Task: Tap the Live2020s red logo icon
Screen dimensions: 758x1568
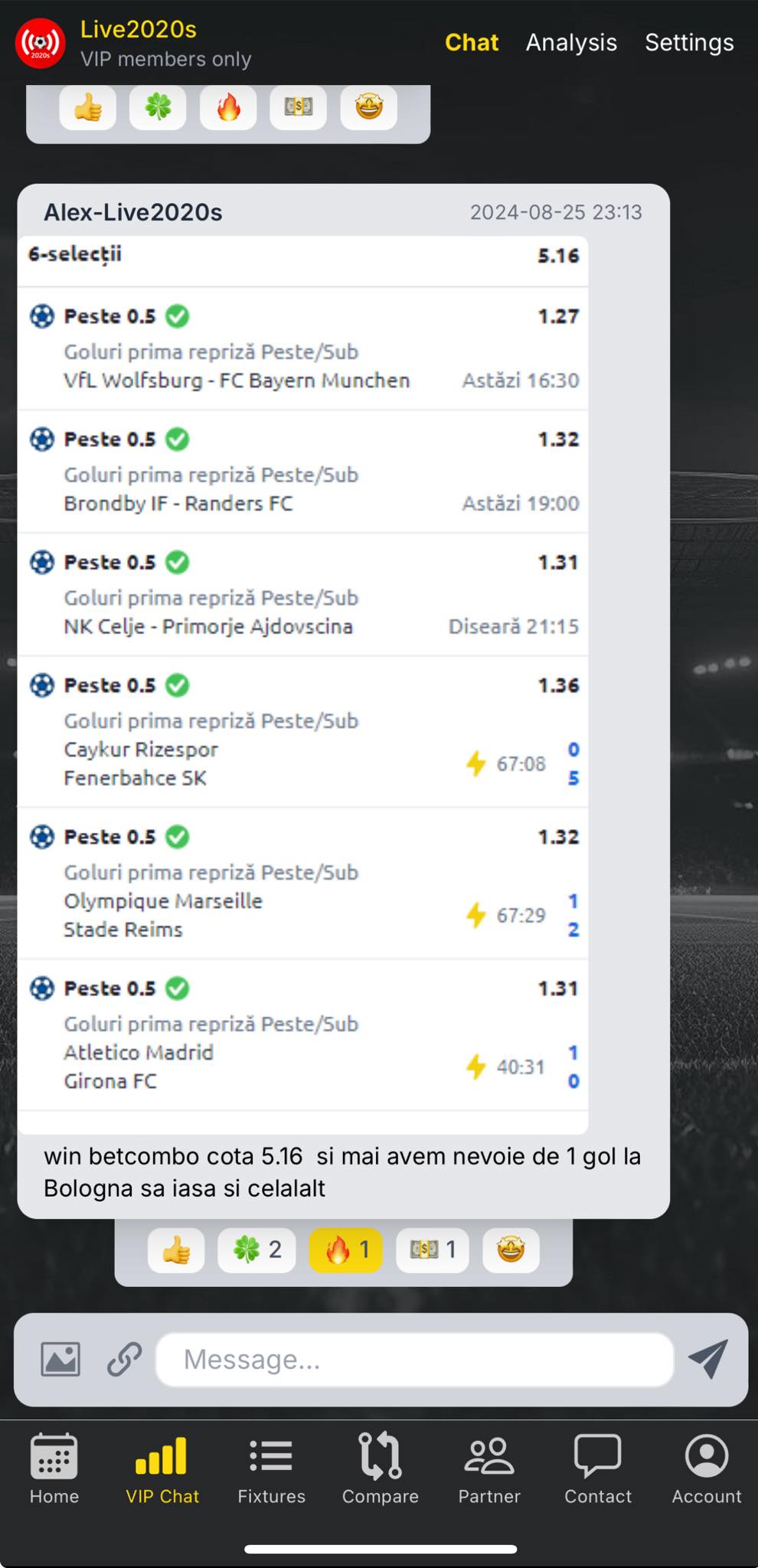Action: click(x=41, y=44)
